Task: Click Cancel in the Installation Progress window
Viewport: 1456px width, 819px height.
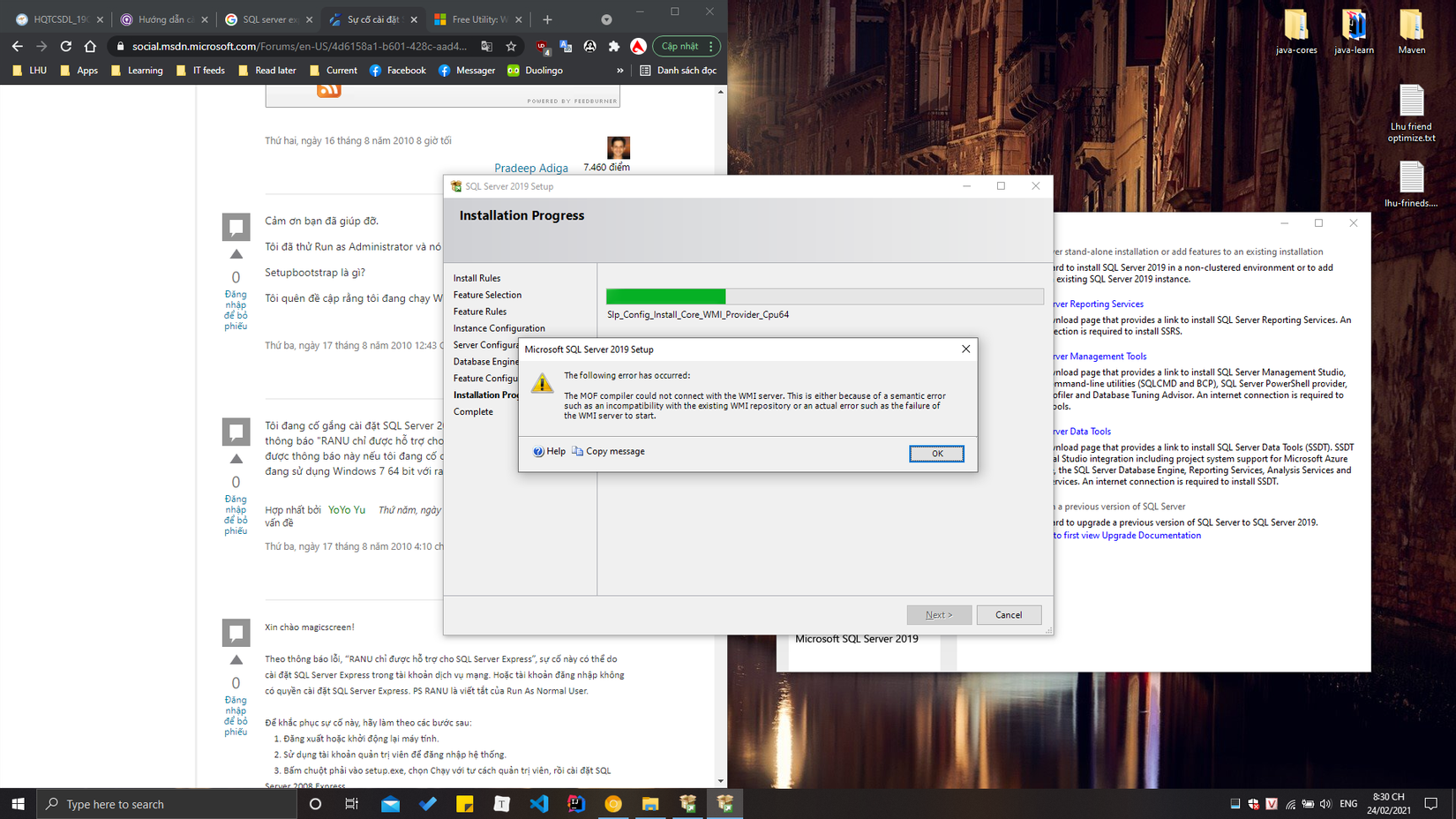Action: pos(1009,615)
